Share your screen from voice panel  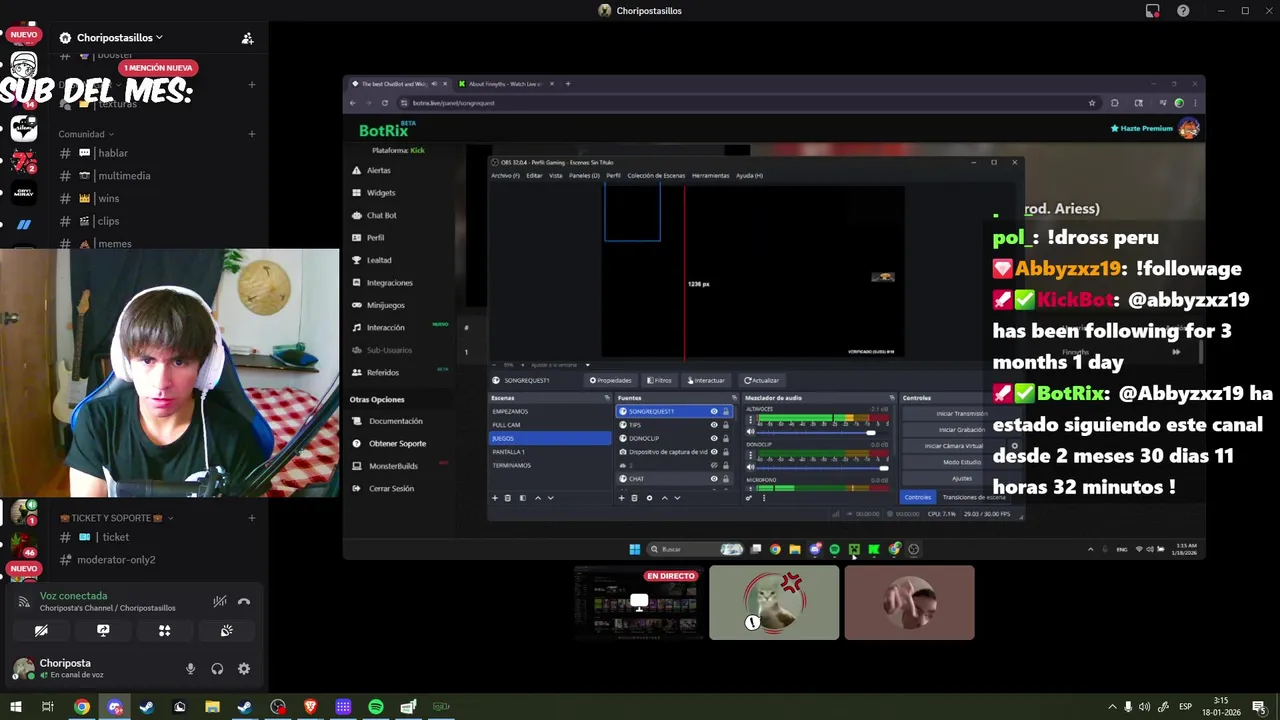point(103,631)
